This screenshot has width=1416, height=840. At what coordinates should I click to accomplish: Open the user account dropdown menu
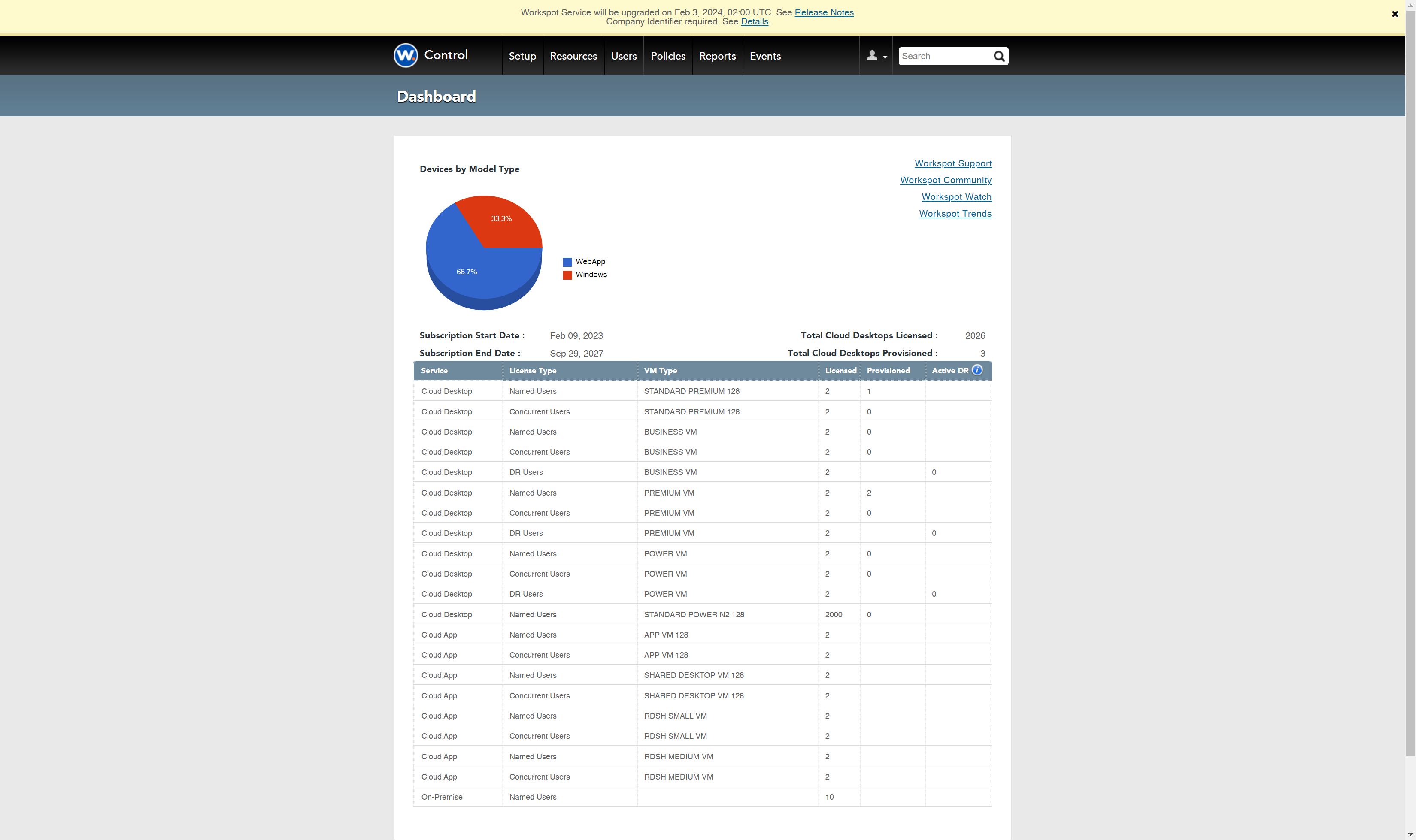(x=876, y=56)
